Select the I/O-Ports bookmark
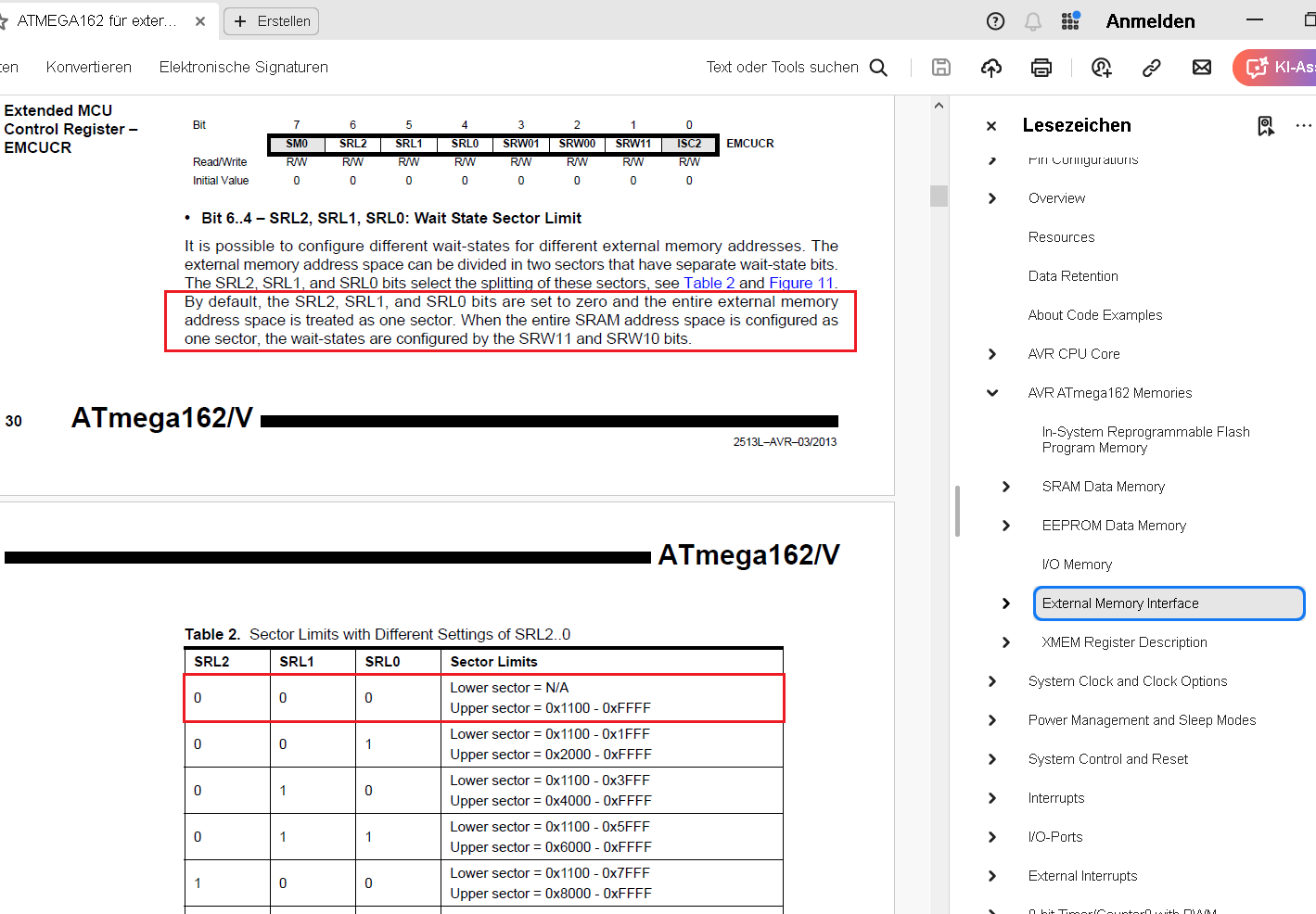Screen dimensions: 1316x914 (1055, 837)
